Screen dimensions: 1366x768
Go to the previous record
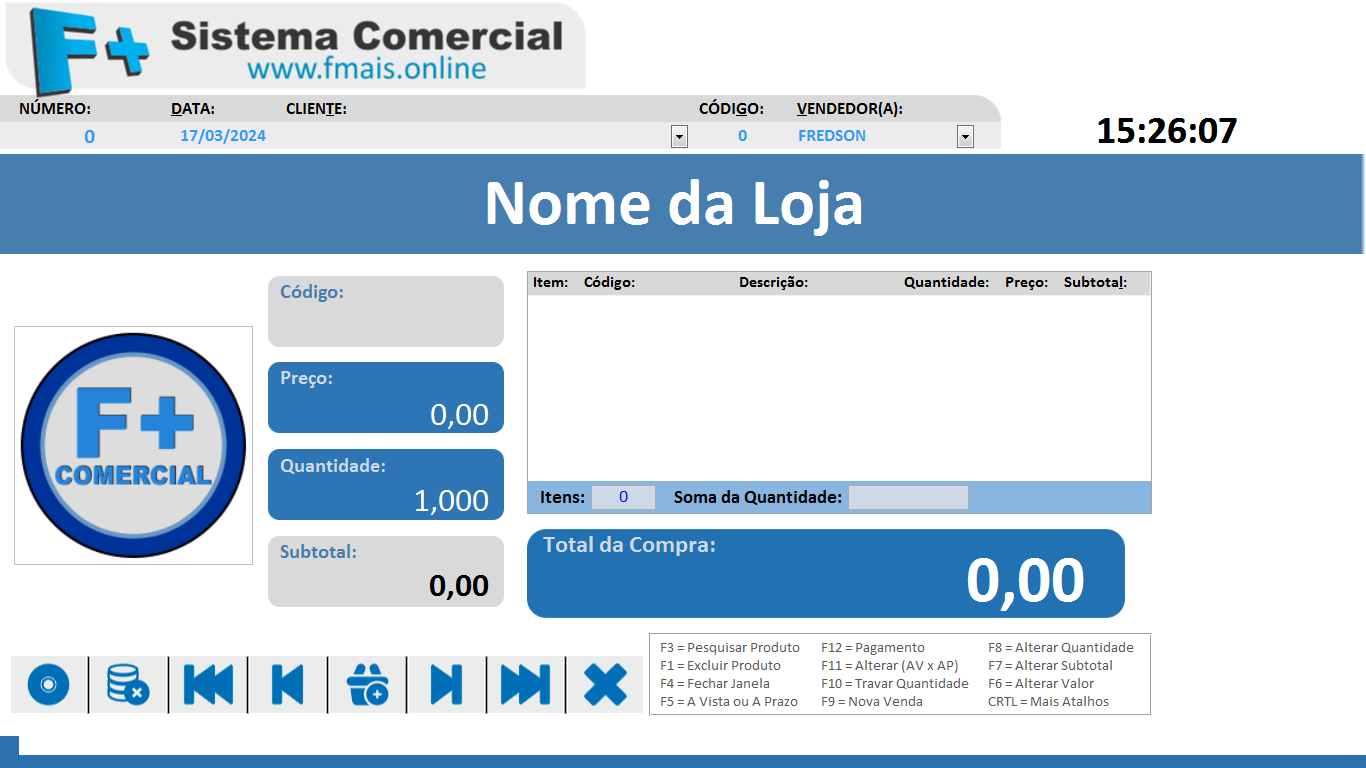click(287, 685)
